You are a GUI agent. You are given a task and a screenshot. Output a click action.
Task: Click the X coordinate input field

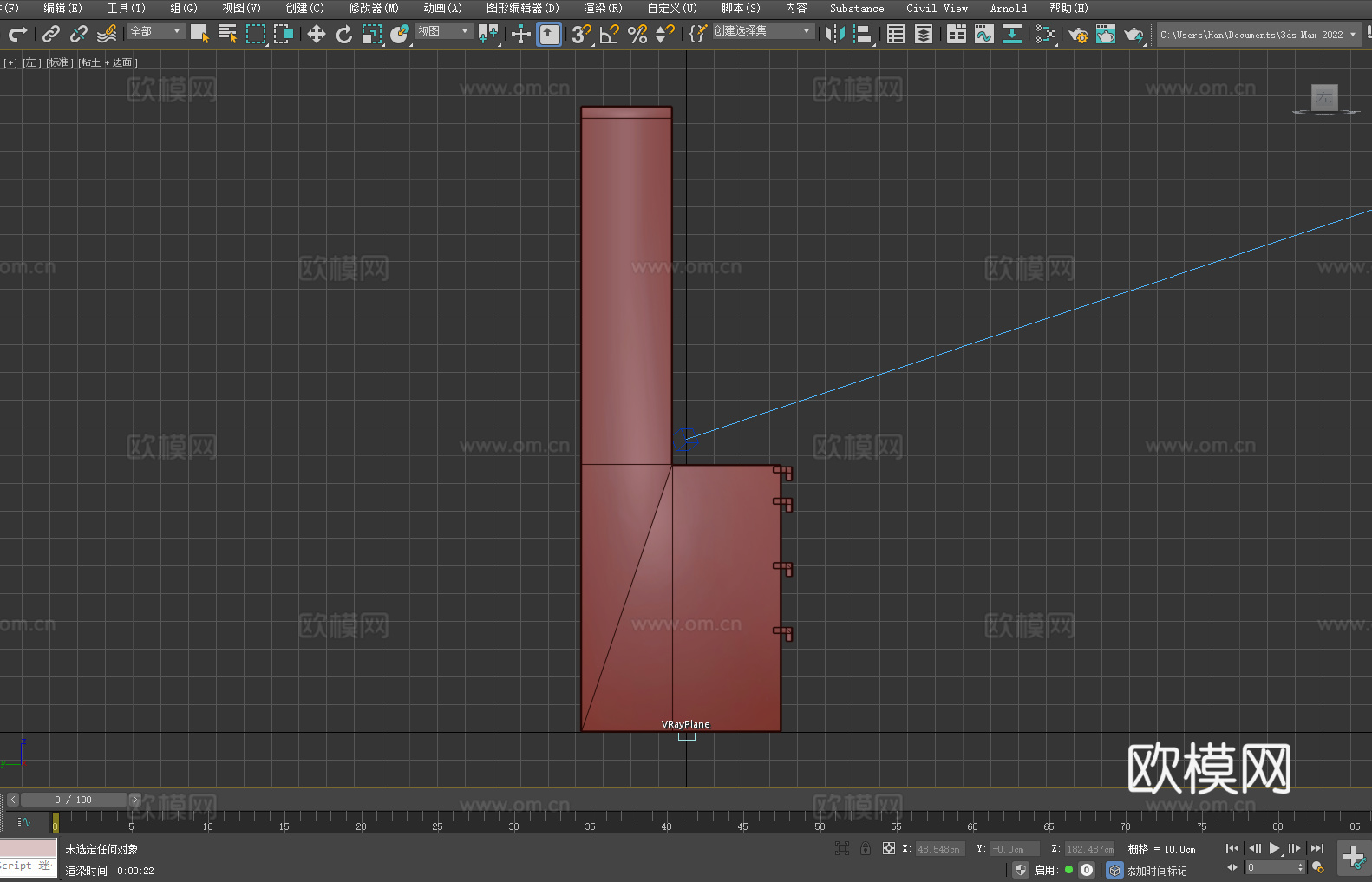[x=939, y=849]
